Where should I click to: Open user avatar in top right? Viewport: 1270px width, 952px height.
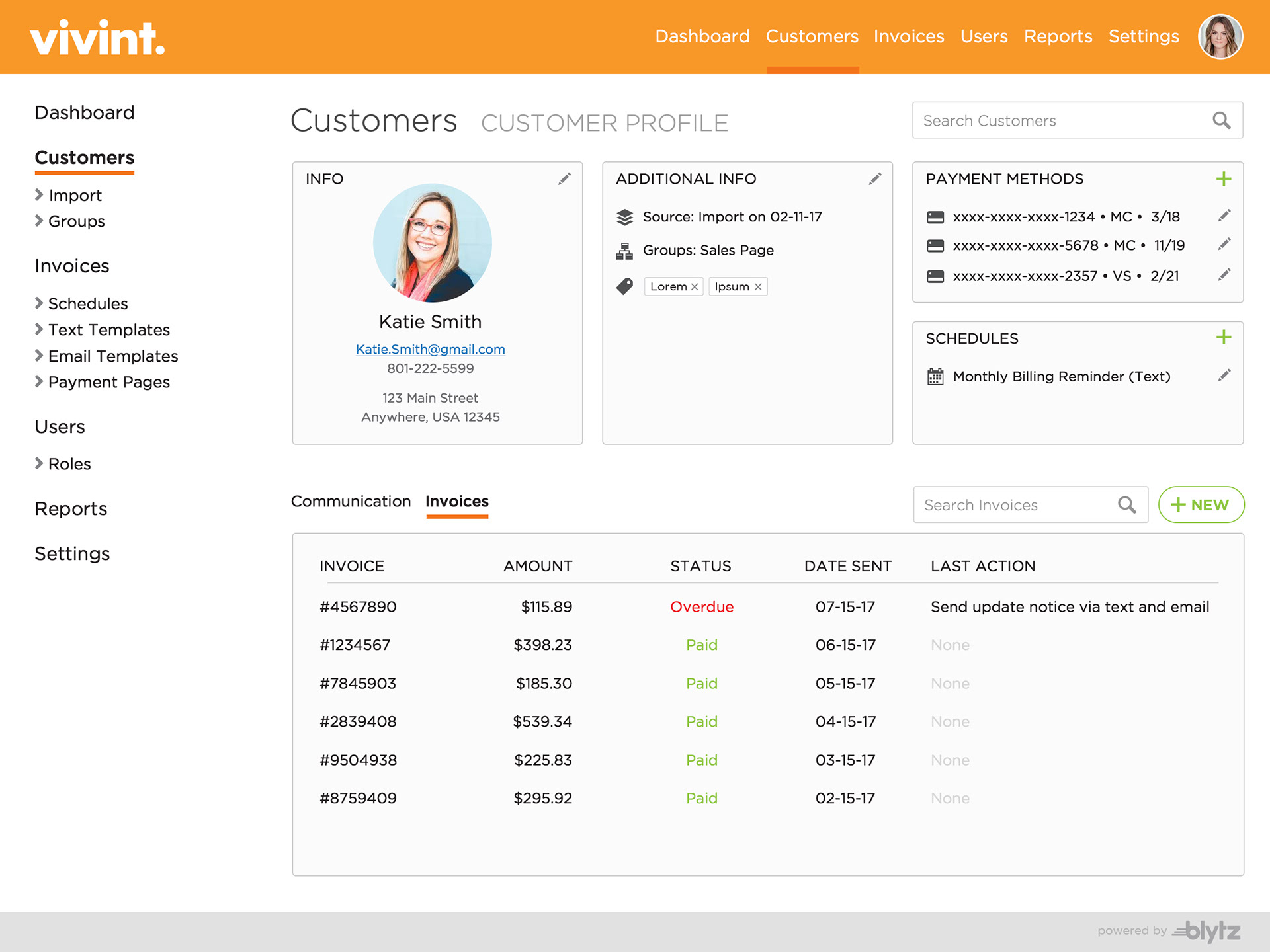pyautogui.click(x=1220, y=36)
